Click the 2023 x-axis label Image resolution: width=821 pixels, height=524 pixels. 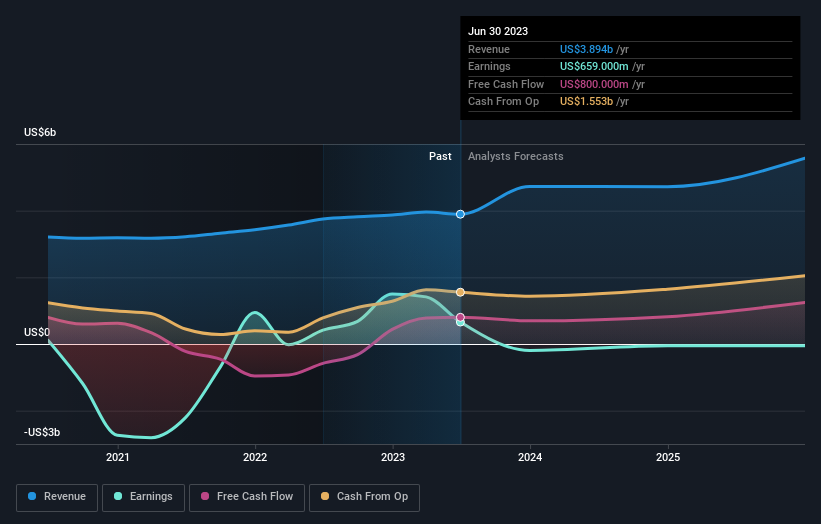pyautogui.click(x=393, y=457)
